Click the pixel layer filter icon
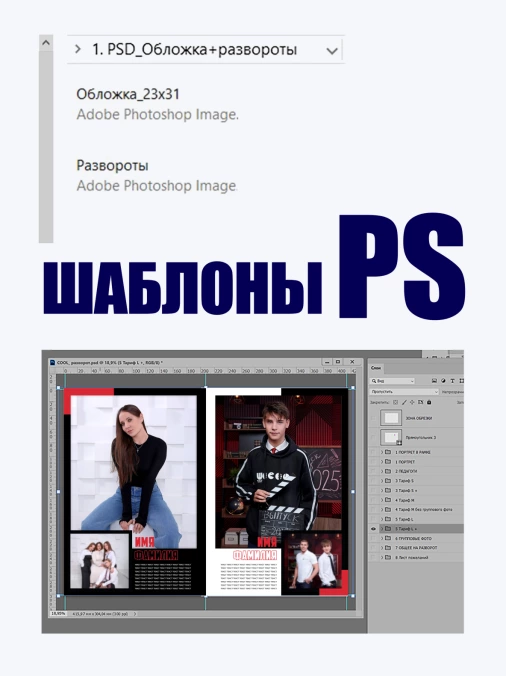 coord(434,381)
